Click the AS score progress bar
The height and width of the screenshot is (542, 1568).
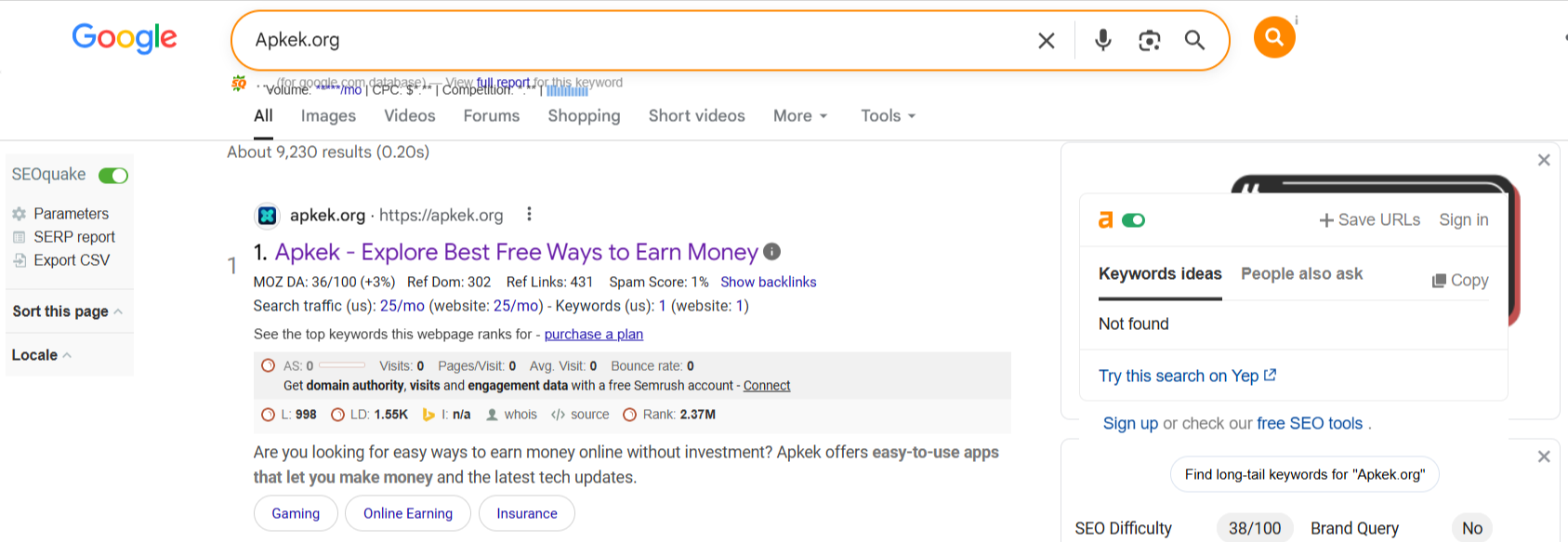click(x=342, y=365)
